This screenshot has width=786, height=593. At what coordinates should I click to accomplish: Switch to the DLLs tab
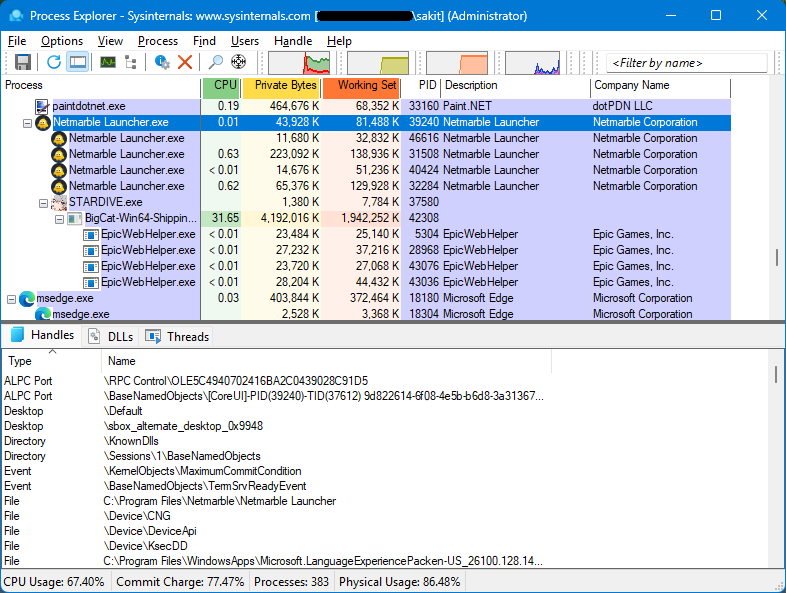coord(111,336)
